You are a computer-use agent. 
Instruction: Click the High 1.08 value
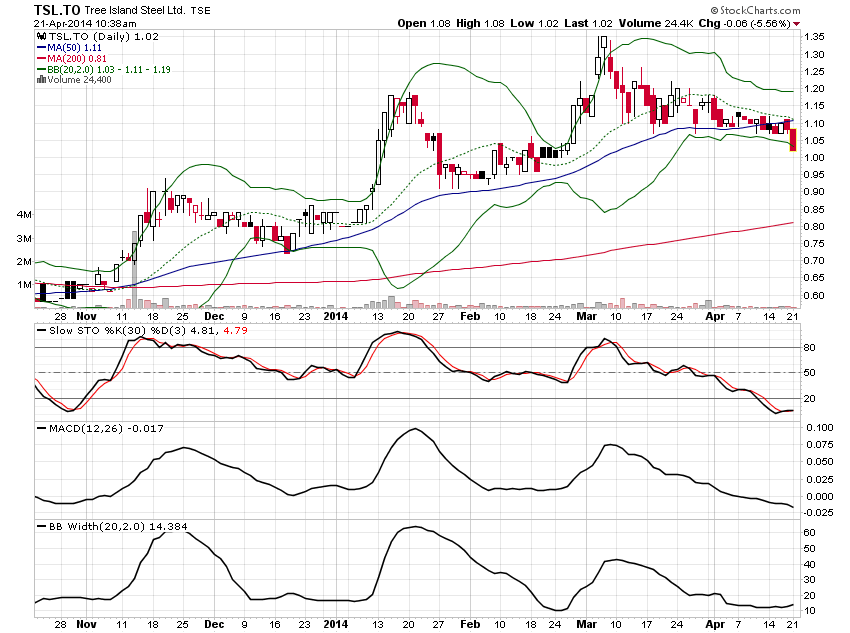[480, 24]
